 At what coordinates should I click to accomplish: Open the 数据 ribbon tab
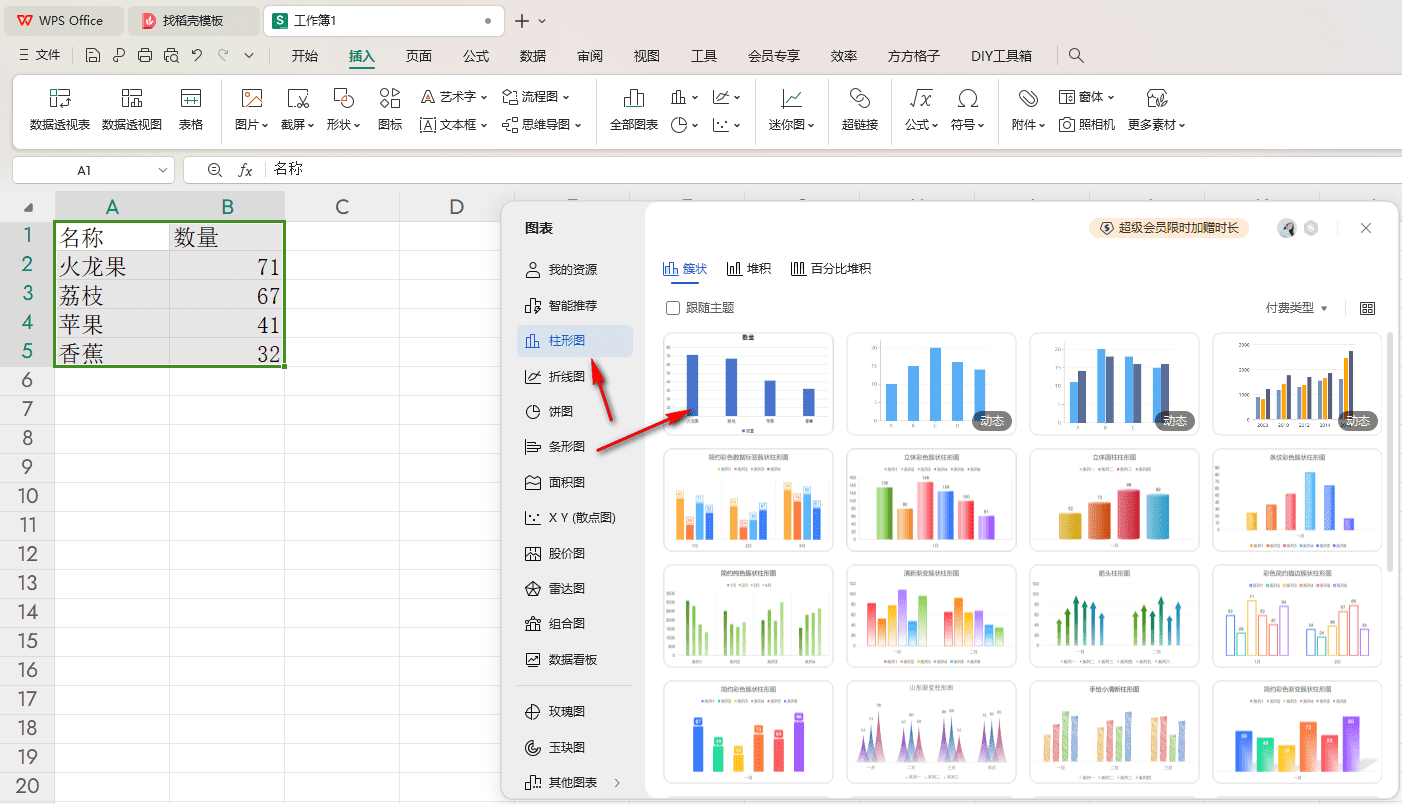coord(533,56)
